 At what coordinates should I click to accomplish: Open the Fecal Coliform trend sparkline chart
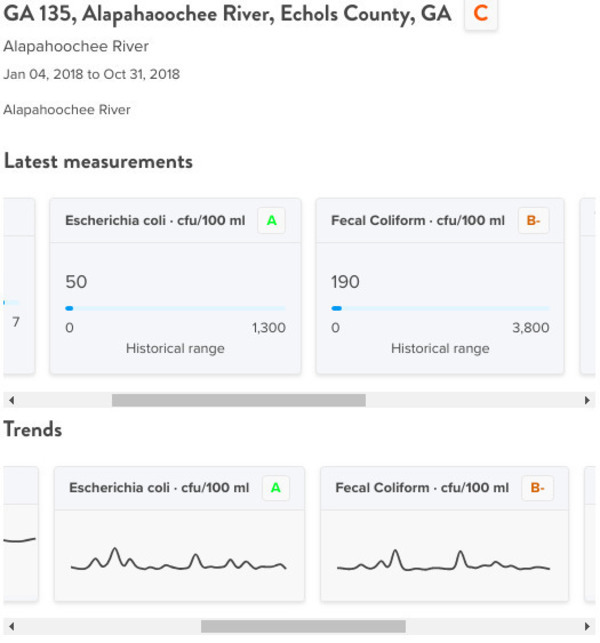point(443,560)
